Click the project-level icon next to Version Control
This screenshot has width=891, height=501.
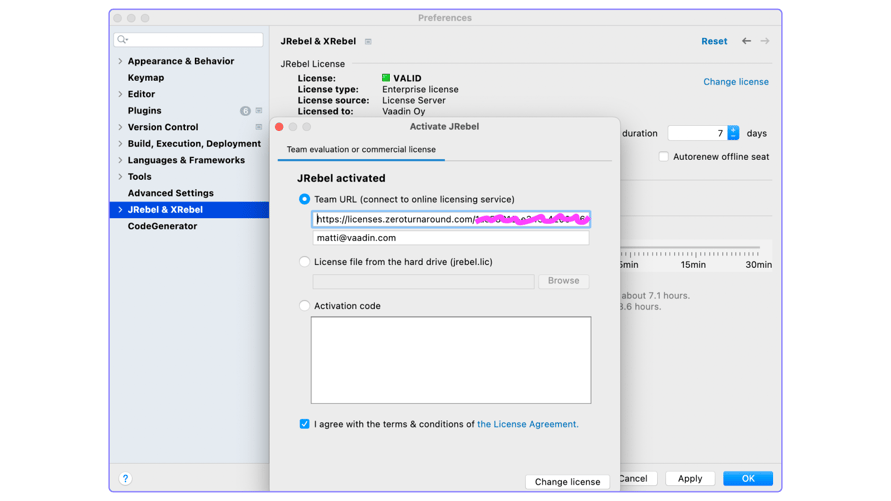[x=259, y=127]
